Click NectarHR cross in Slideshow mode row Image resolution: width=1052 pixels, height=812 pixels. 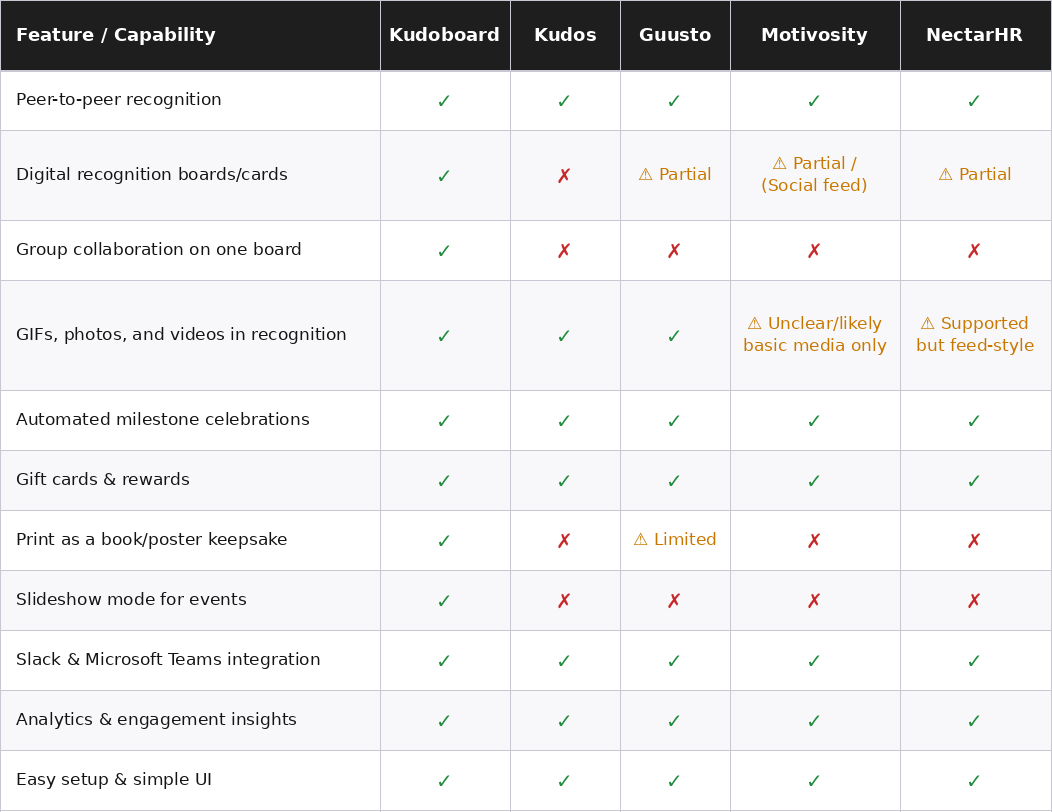974,601
